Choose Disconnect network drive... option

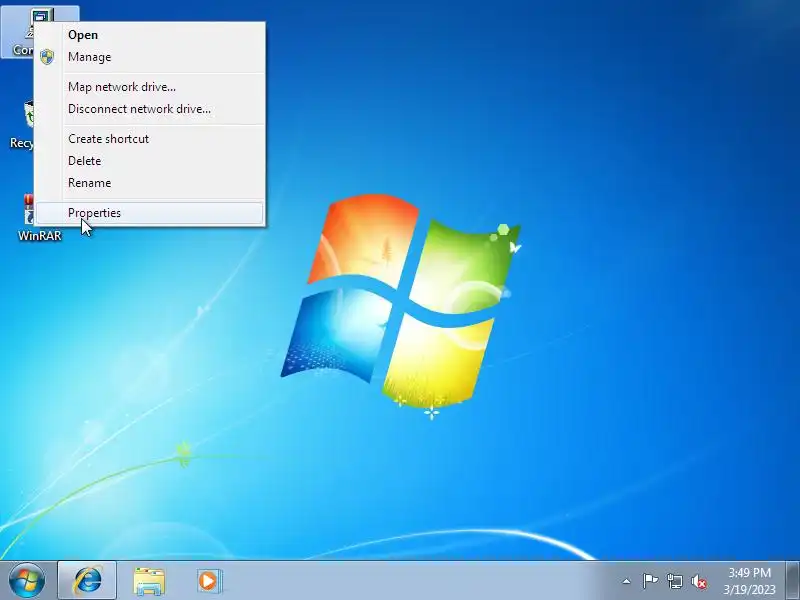pos(149,109)
